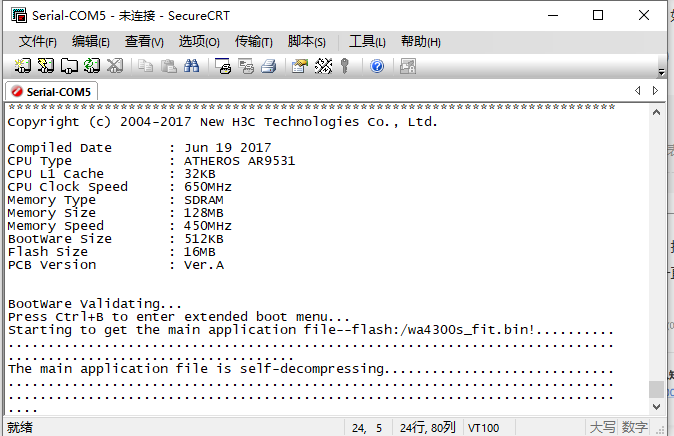Select the Serial-COM5 session tab
This screenshot has height=436, width=674.
[x=51, y=92]
